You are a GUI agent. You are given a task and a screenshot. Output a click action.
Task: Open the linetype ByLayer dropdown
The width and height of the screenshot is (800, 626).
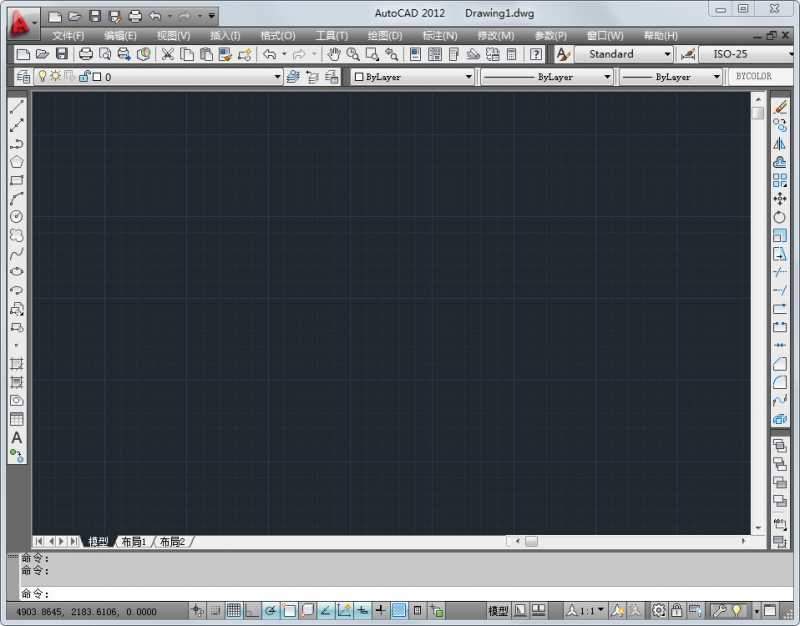click(608, 76)
